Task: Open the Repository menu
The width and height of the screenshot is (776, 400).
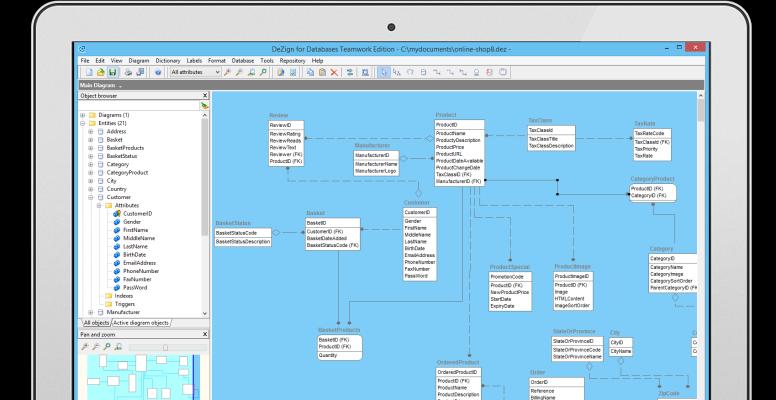Action: click(x=292, y=60)
